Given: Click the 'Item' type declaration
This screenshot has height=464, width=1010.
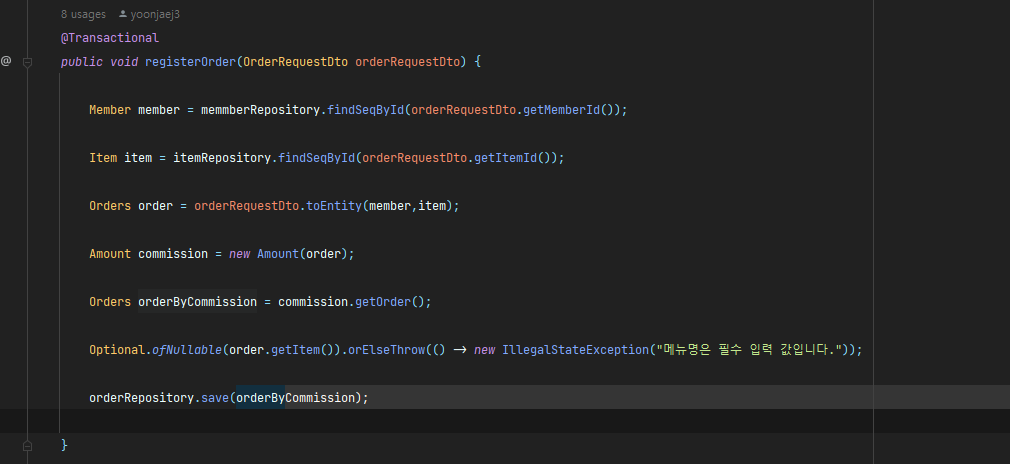Looking at the screenshot, I should 103,158.
